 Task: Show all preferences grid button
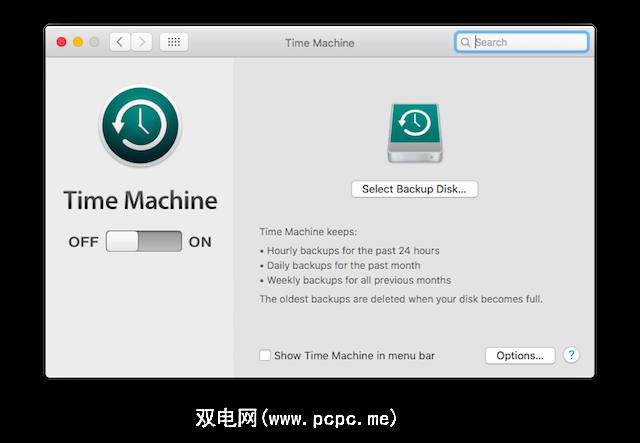point(174,42)
